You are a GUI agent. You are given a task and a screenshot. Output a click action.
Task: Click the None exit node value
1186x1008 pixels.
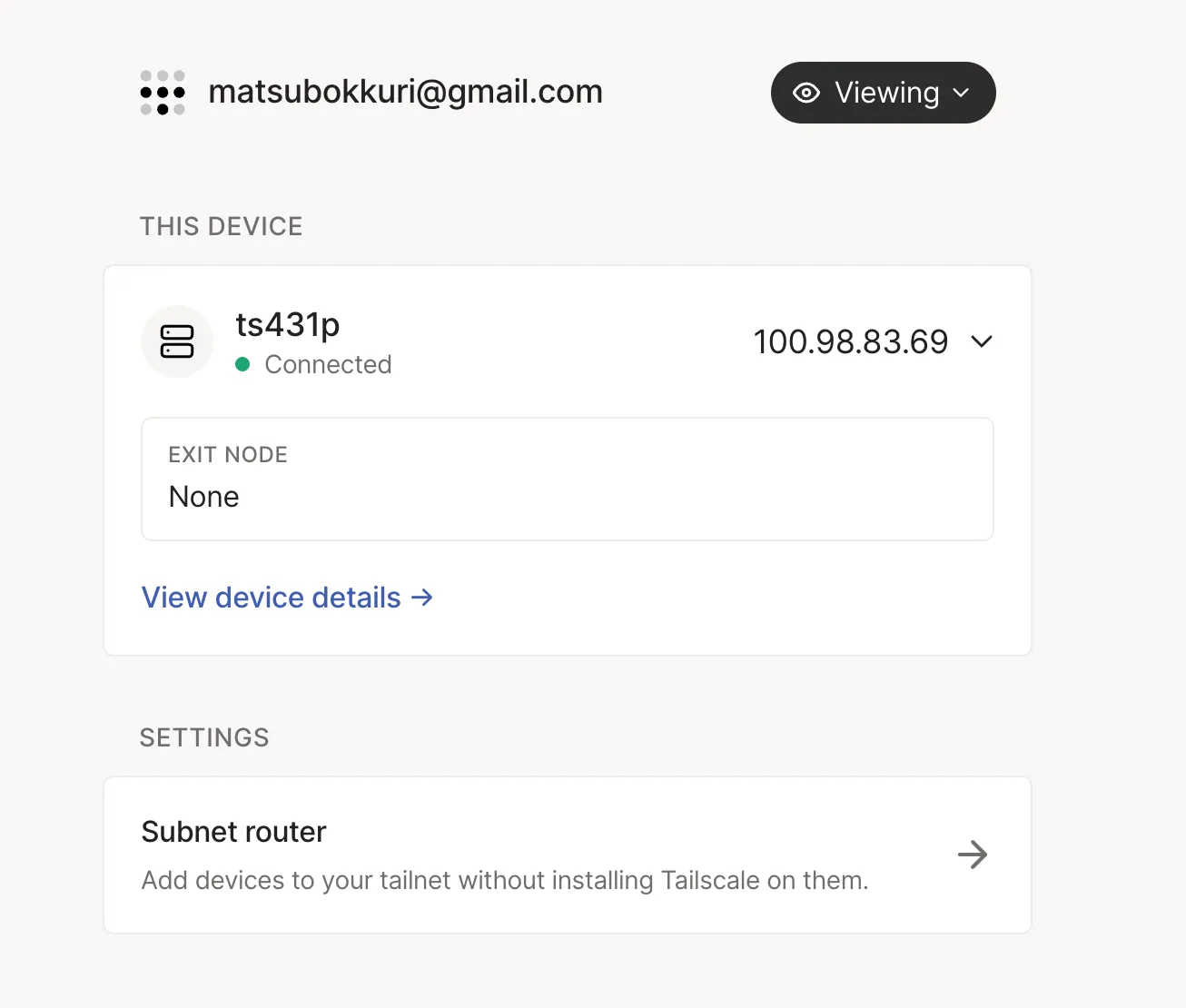(x=204, y=497)
